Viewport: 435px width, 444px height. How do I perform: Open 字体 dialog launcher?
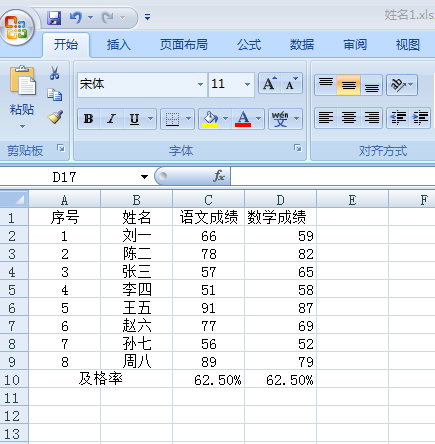(298, 148)
